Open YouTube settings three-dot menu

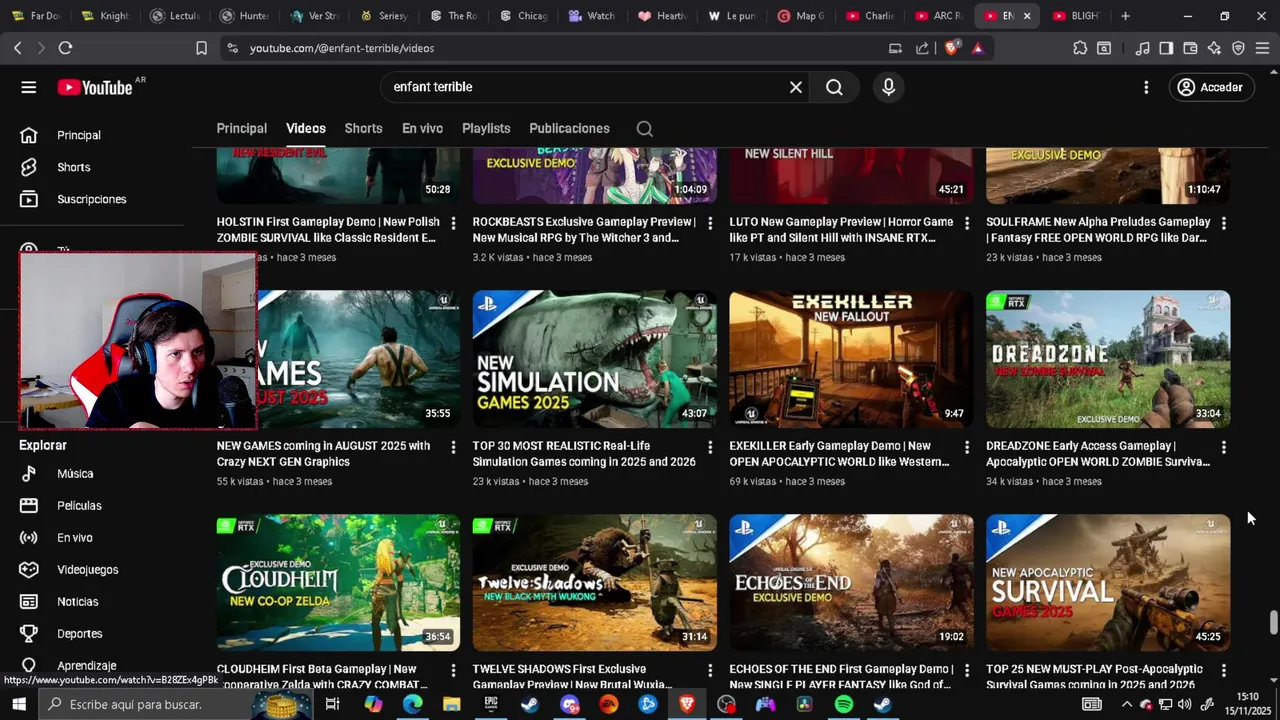(1146, 87)
